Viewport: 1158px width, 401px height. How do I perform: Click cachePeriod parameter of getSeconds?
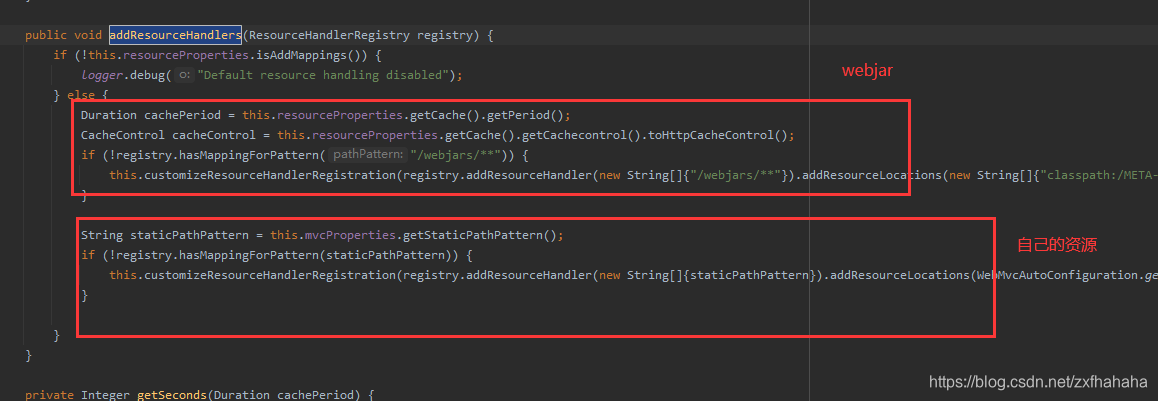click(x=315, y=396)
